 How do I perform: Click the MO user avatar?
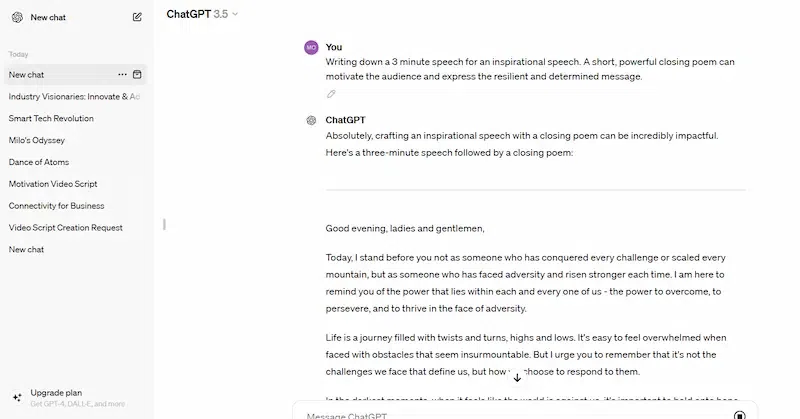tap(311, 47)
